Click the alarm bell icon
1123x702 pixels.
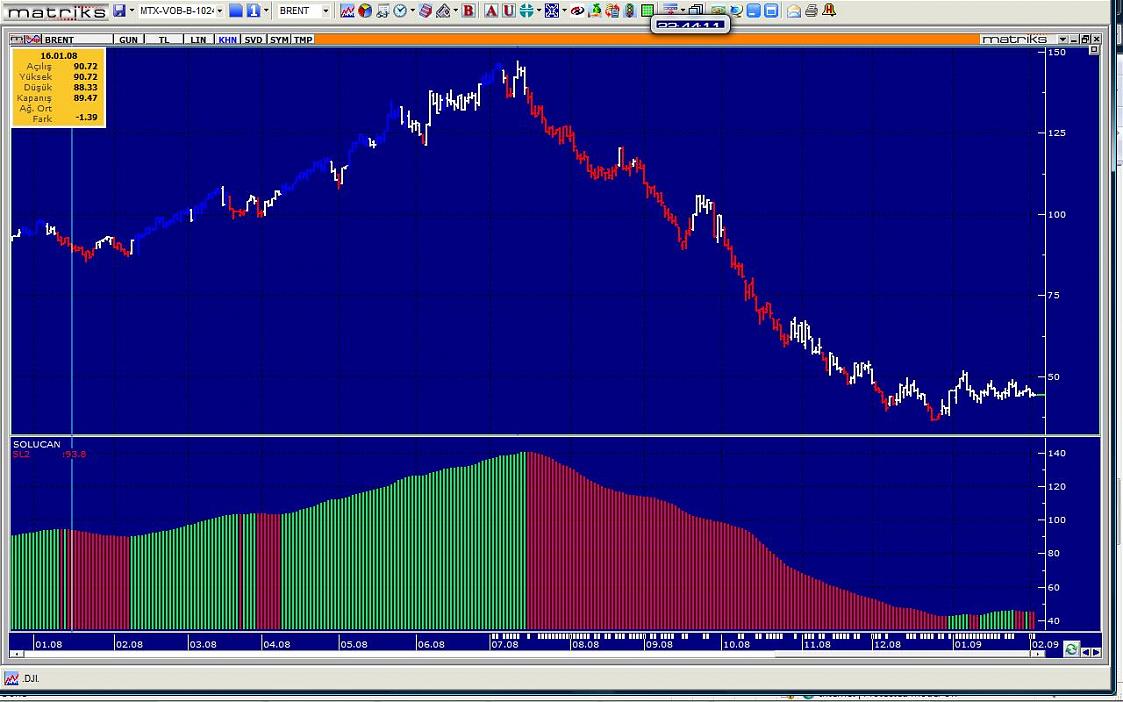click(830, 11)
